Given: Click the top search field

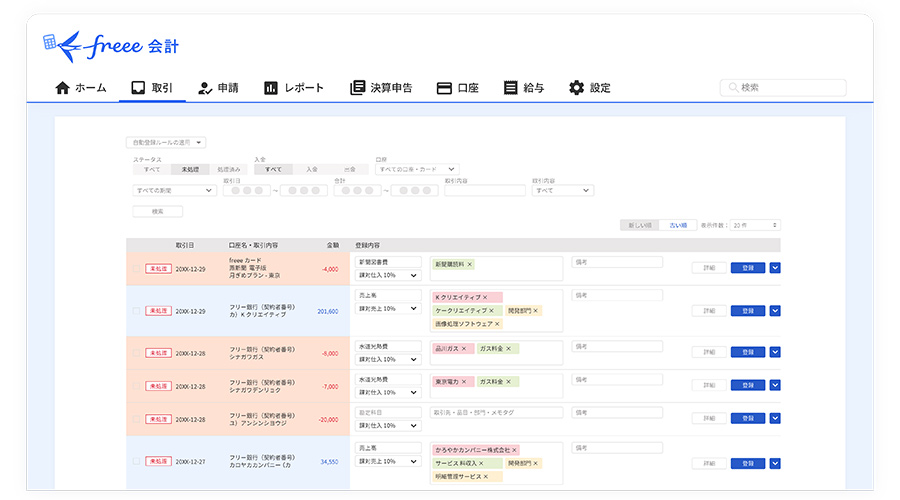Looking at the screenshot, I should [x=783, y=88].
